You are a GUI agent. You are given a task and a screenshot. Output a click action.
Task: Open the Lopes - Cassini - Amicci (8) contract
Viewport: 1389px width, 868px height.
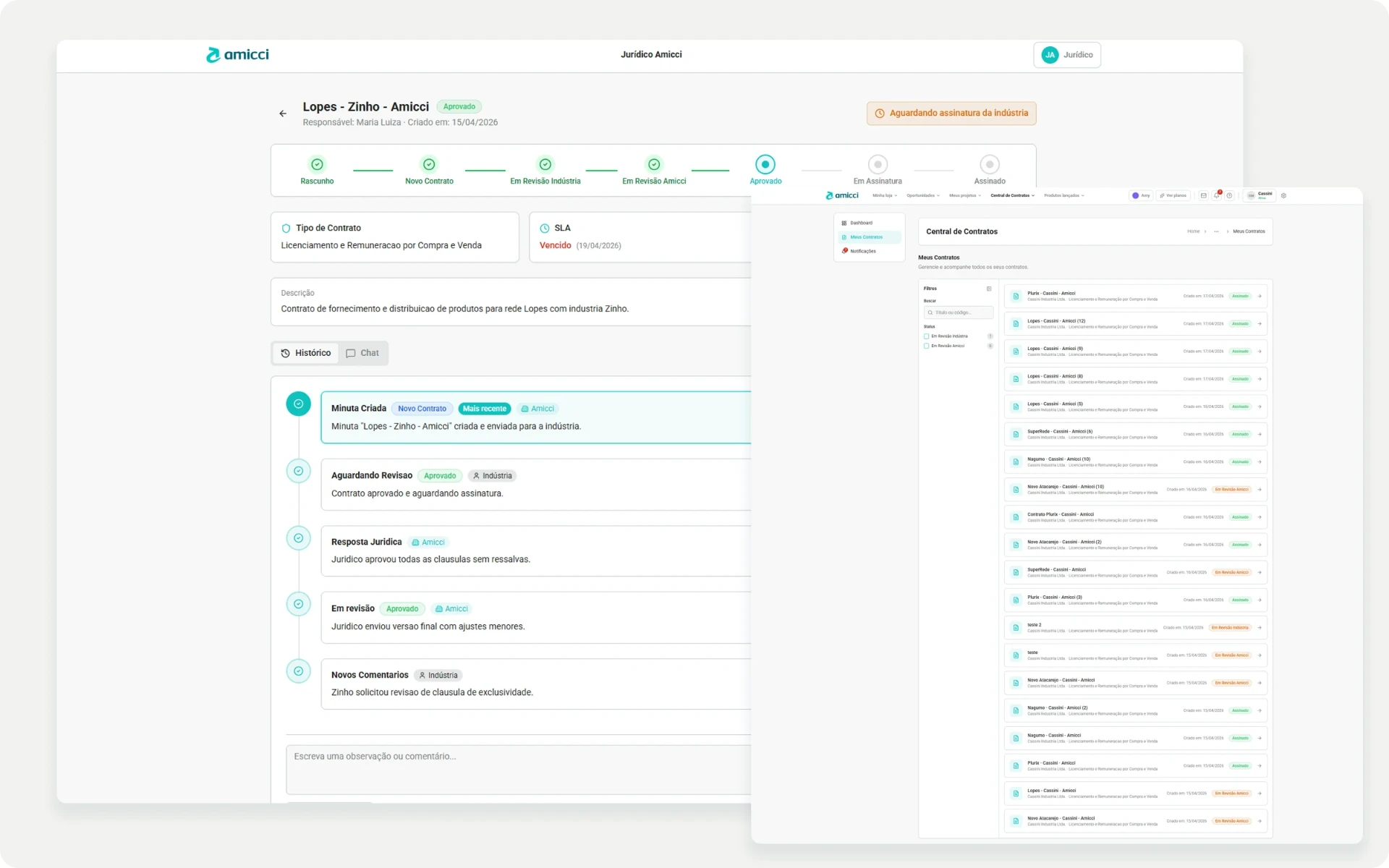click(x=1136, y=379)
